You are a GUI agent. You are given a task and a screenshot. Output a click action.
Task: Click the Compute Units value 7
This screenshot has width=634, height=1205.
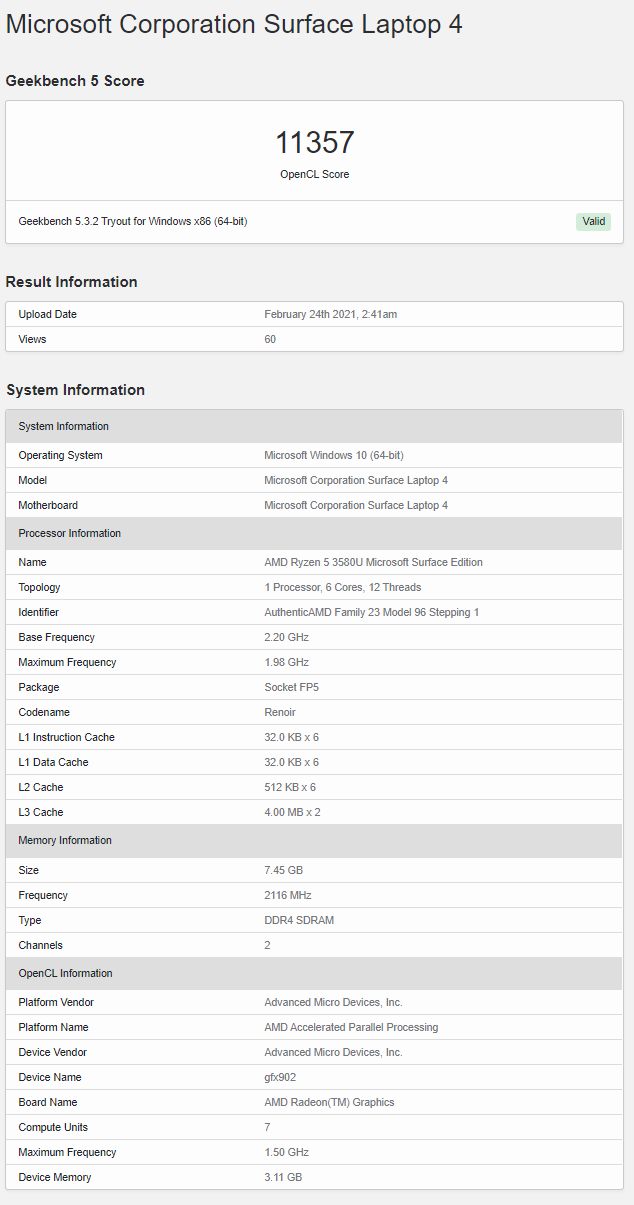(268, 1127)
